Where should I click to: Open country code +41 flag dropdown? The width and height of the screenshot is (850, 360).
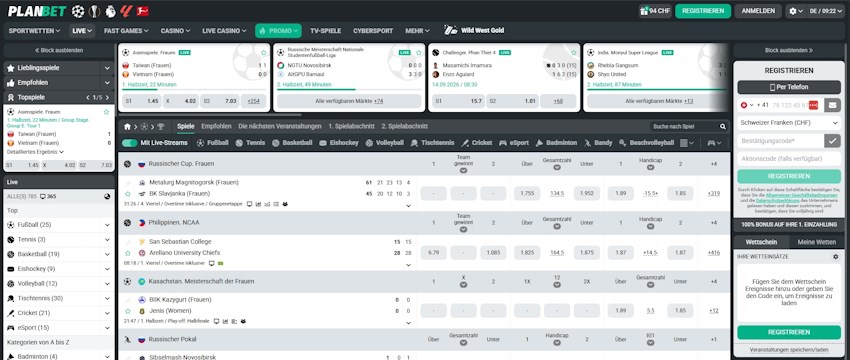point(747,105)
